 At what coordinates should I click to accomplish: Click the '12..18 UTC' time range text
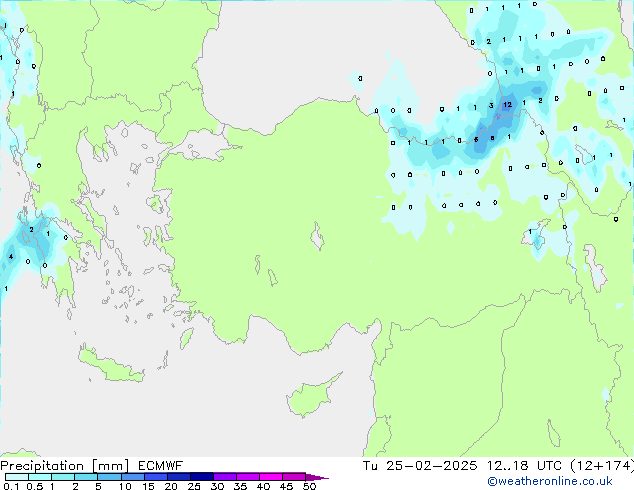(524, 466)
